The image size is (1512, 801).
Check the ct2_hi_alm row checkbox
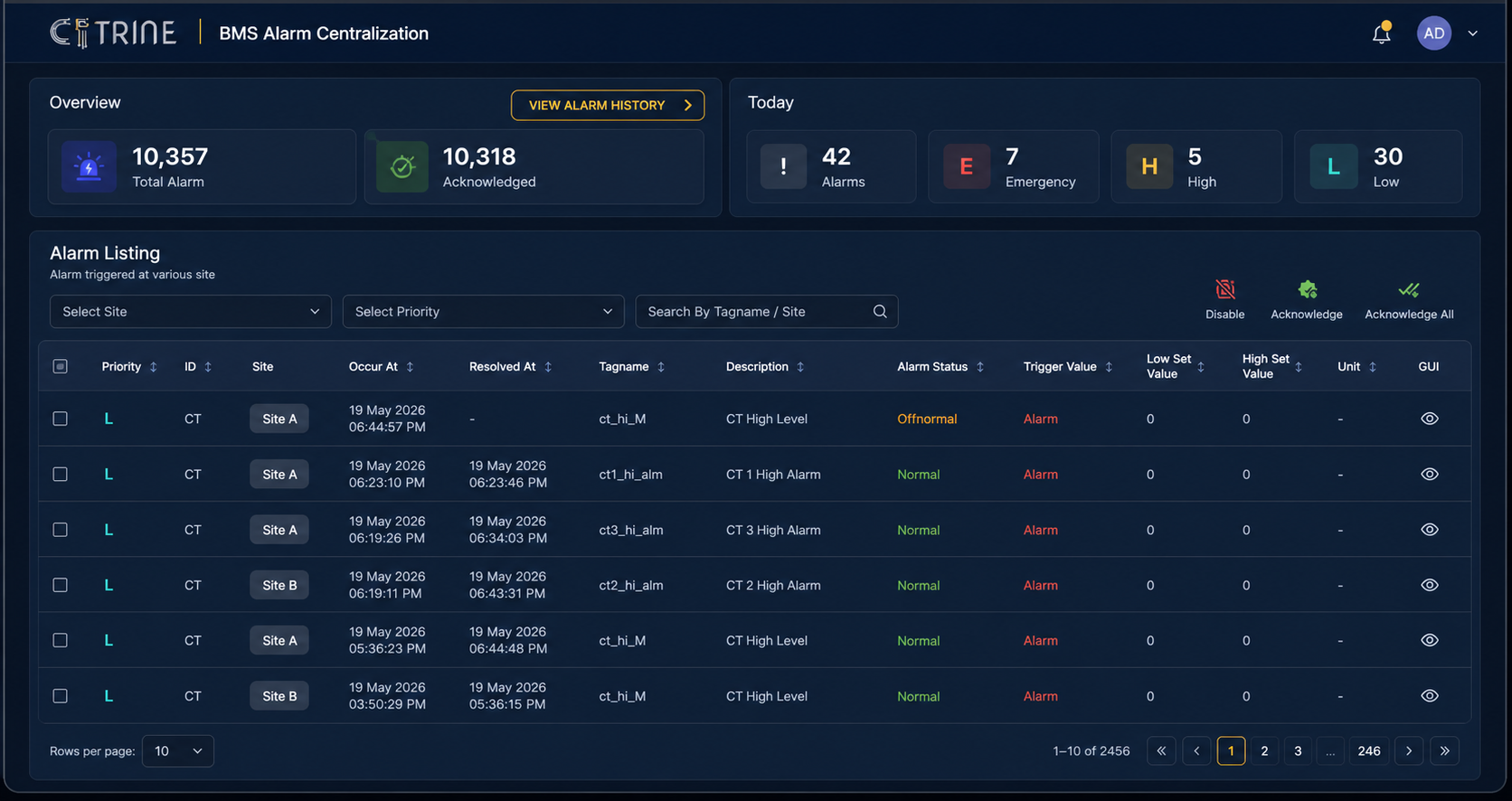click(61, 585)
